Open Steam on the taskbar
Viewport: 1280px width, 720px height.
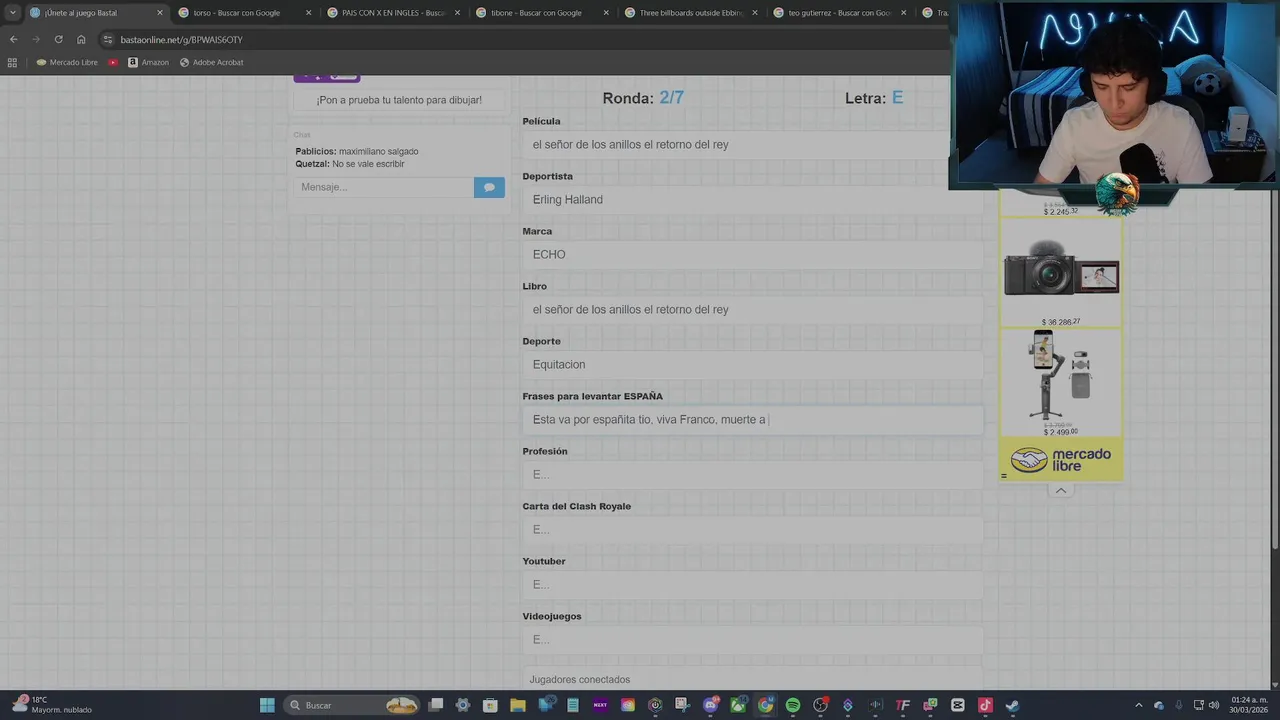tap(1012, 705)
